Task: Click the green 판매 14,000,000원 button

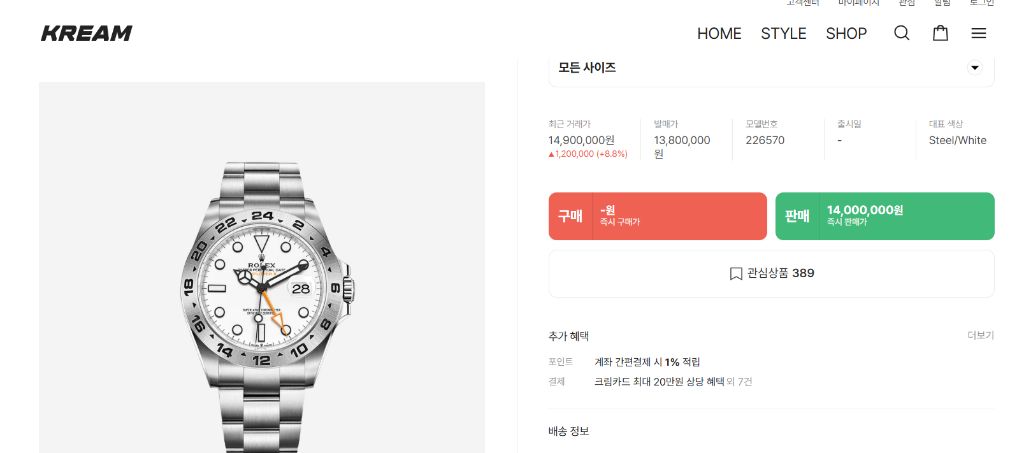Action: 885,216
